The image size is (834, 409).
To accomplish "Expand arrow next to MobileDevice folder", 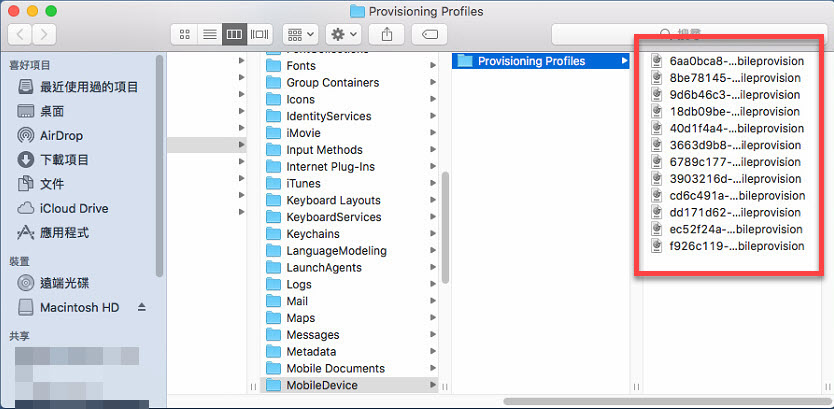I will (x=433, y=385).
